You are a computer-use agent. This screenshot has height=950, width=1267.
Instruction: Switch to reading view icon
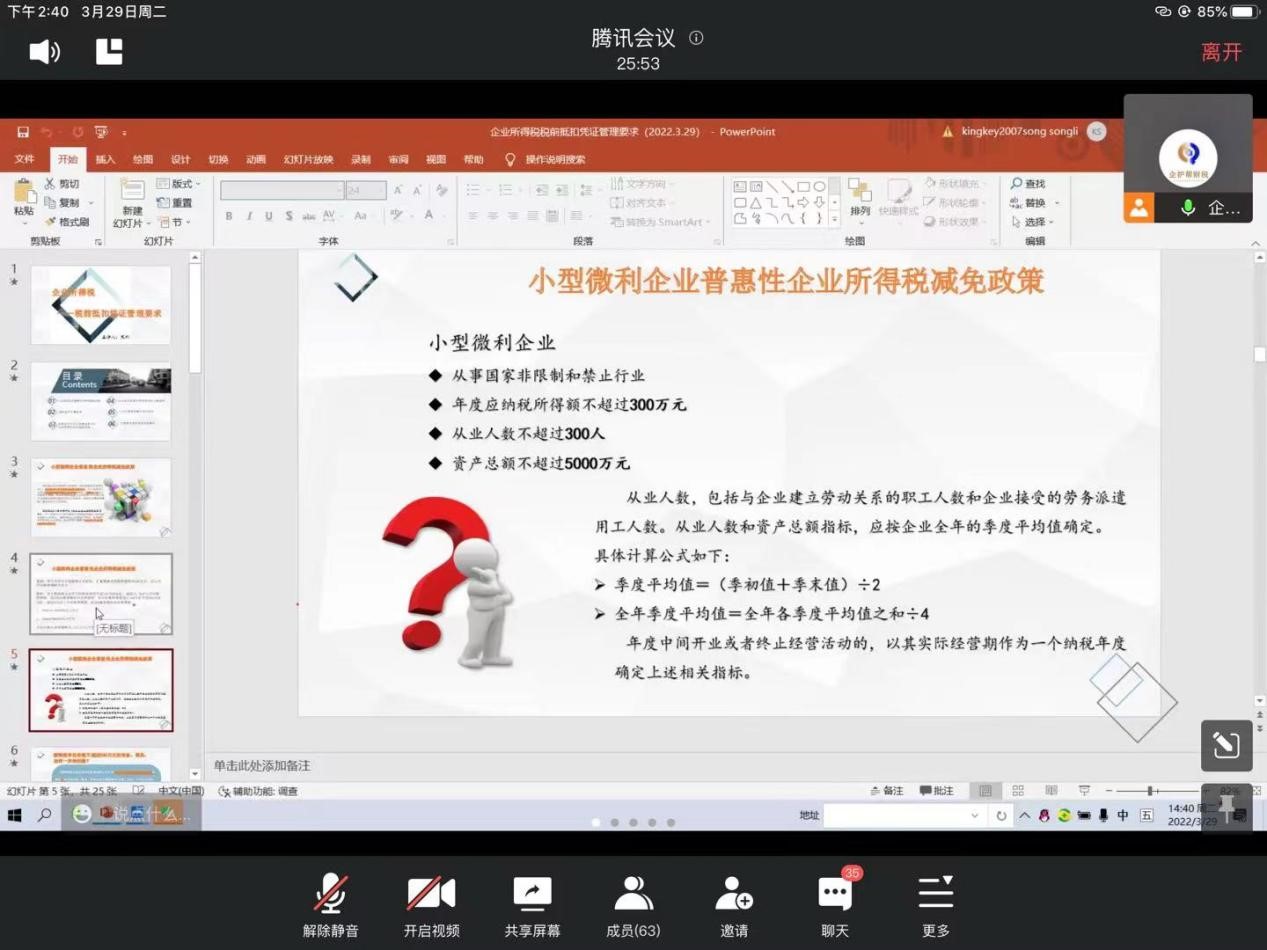point(1051,791)
